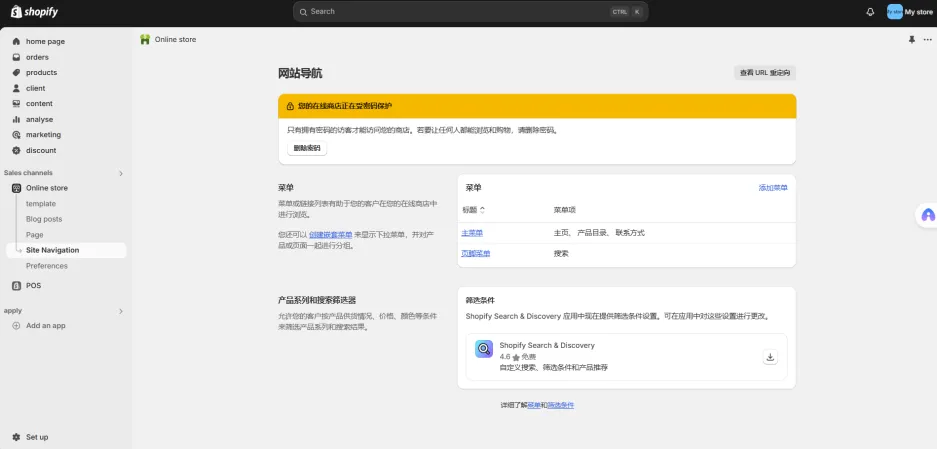This screenshot has height=449, width=937.
Task: Click the My store avatar icon
Action: (894, 12)
